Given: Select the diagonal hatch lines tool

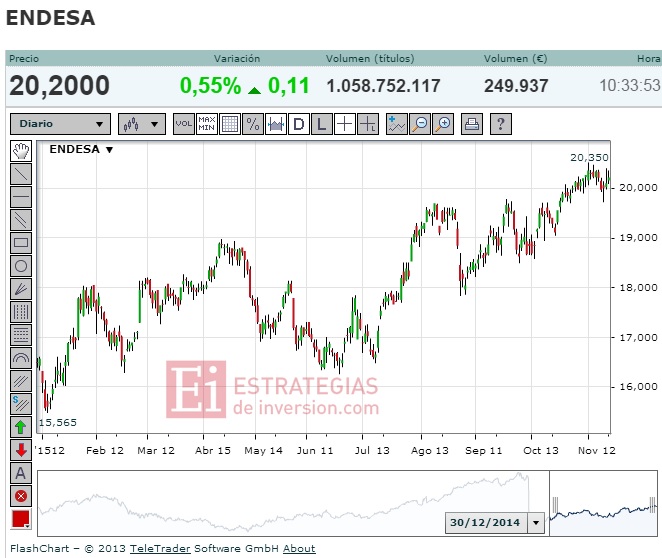Looking at the screenshot, I should pyautogui.click(x=21, y=381).
